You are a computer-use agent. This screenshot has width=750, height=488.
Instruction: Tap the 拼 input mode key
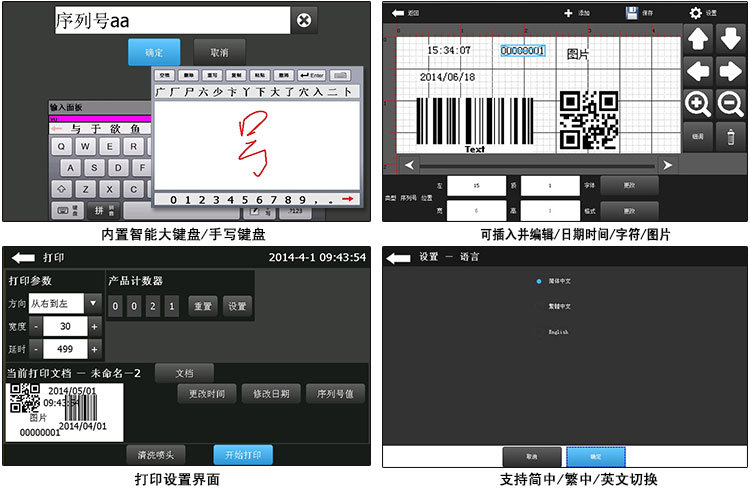pos(104,210)
